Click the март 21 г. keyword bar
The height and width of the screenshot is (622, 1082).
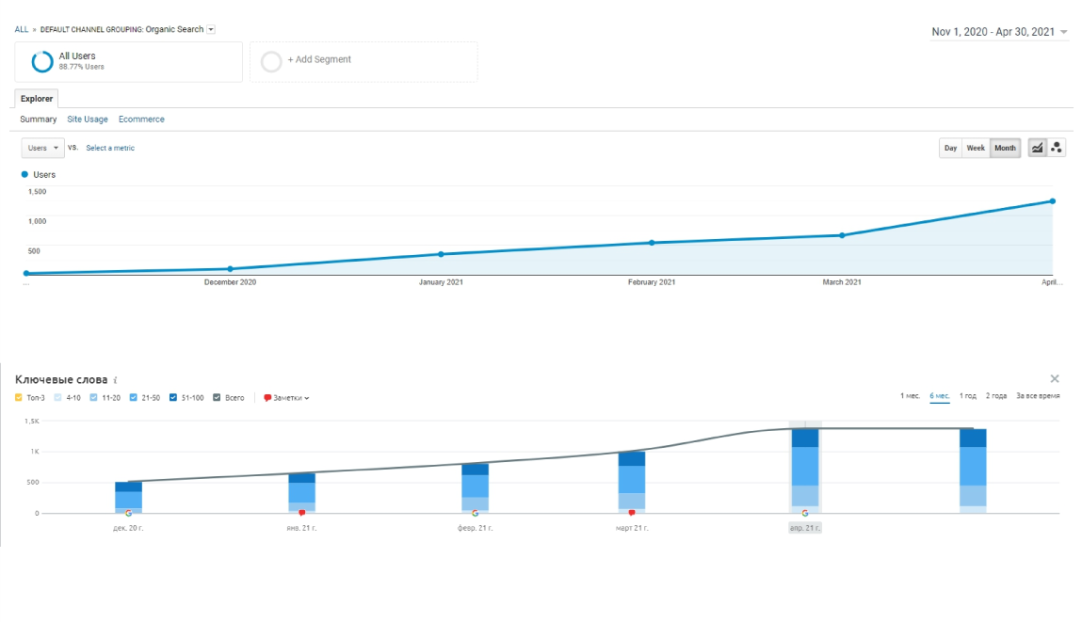(631, 483)
